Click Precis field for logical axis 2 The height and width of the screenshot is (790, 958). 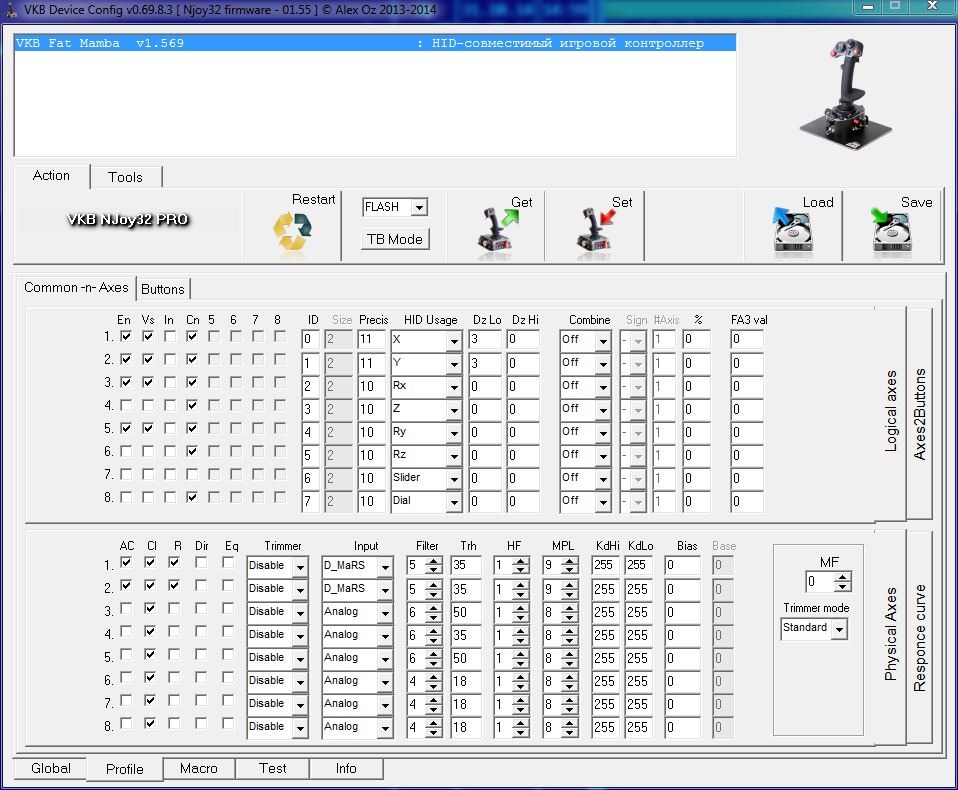coord(371,364)
